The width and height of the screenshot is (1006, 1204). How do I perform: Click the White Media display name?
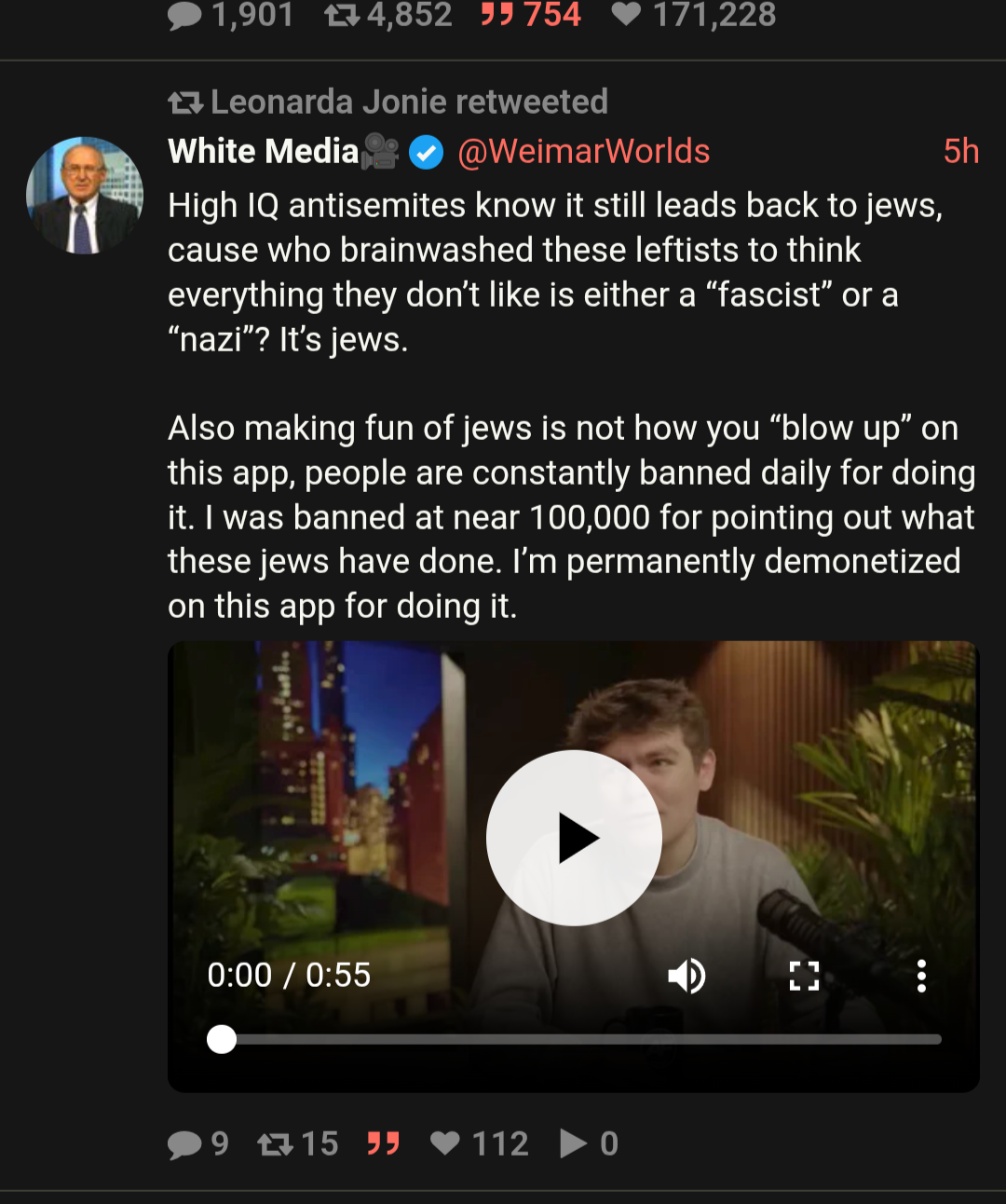click(264, 151)
